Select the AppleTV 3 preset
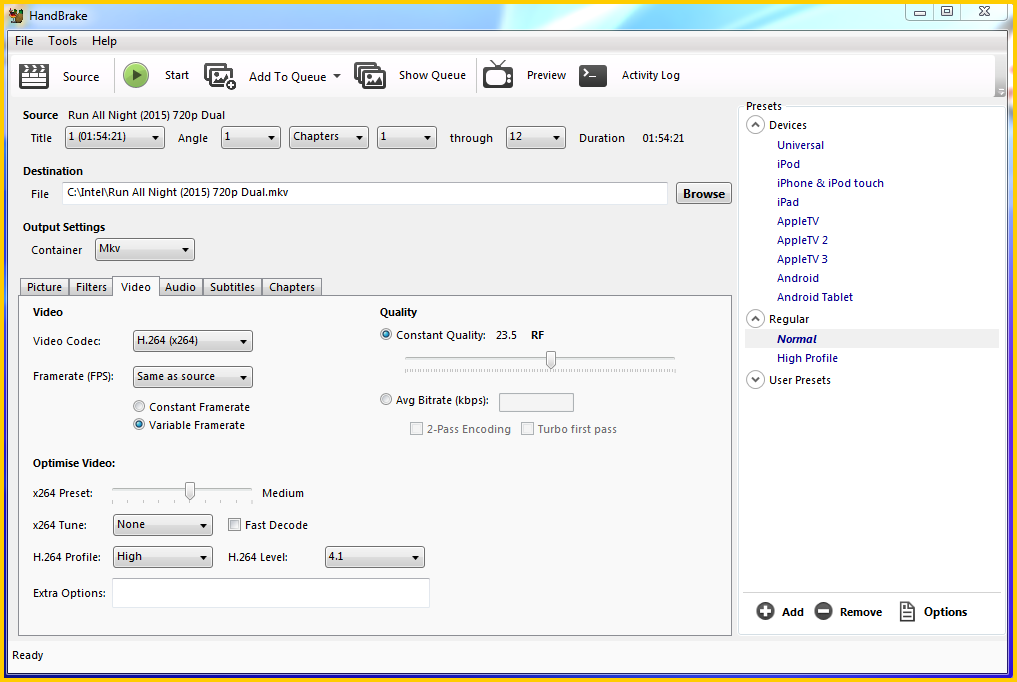Screen dimensions: 1017x682 pyautogui.click(x=802, y=259)
